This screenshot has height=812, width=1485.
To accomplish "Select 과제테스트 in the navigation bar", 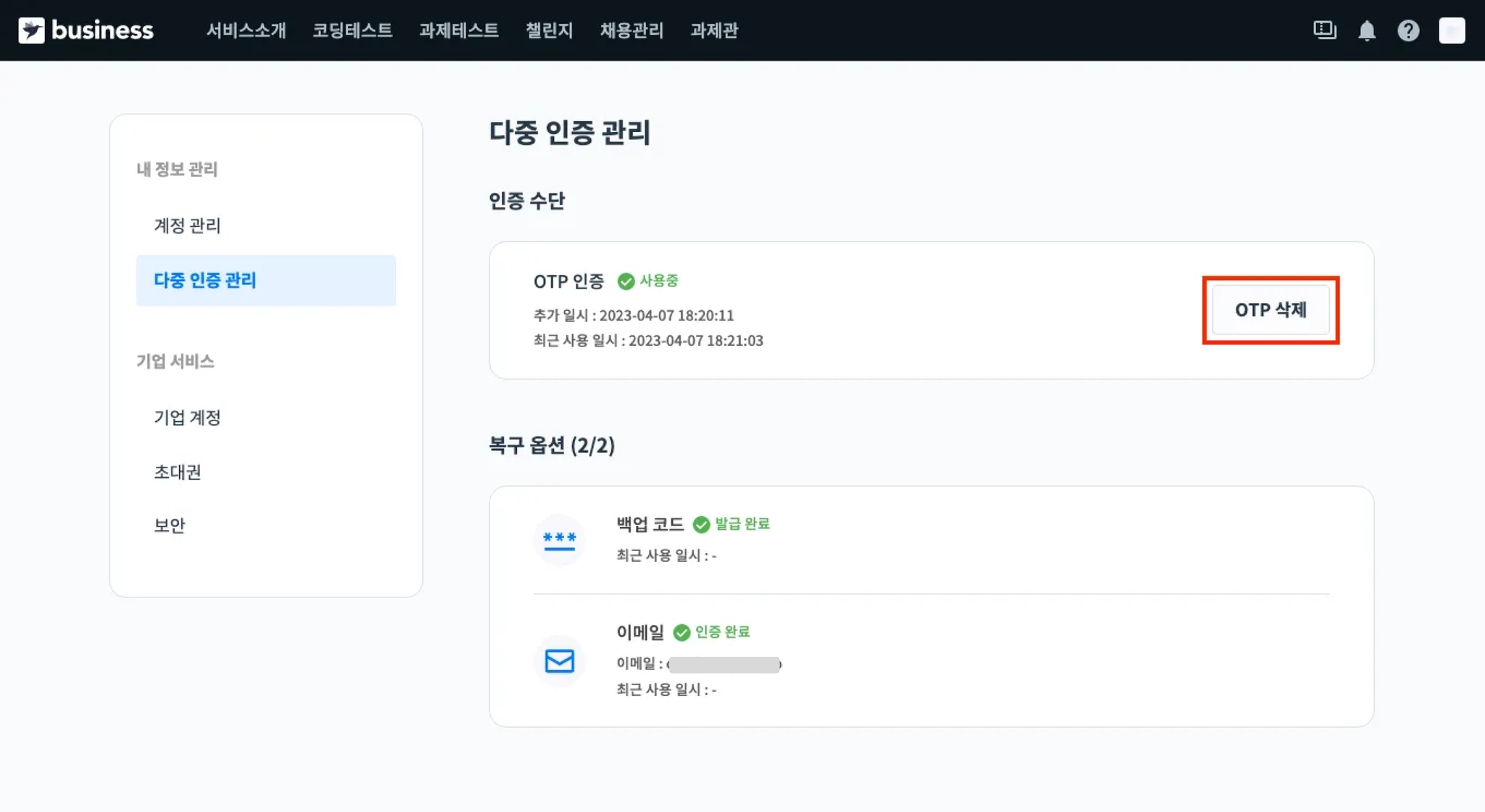I will 458,30.
